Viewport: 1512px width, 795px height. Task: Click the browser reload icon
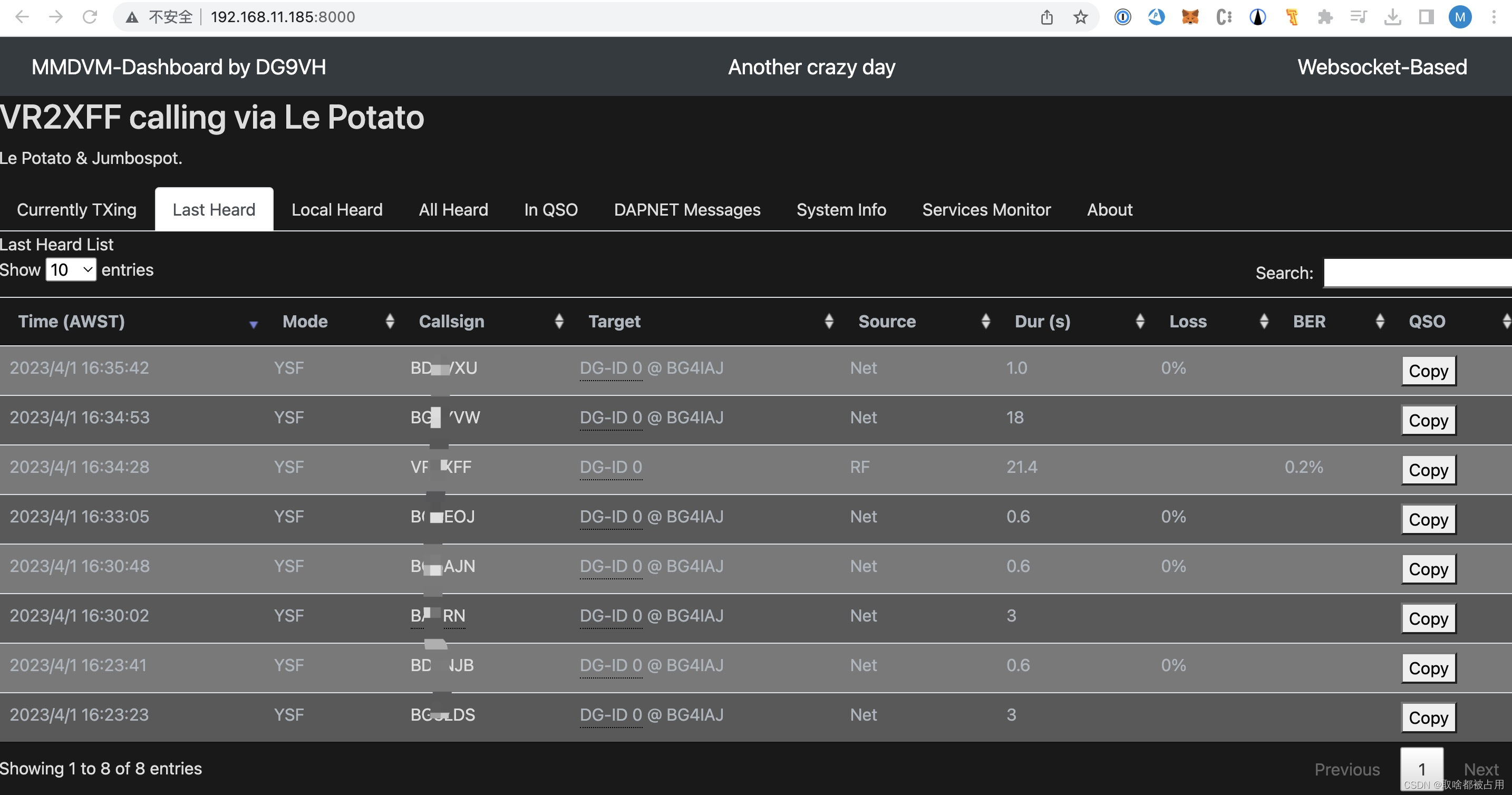(89, 17)
